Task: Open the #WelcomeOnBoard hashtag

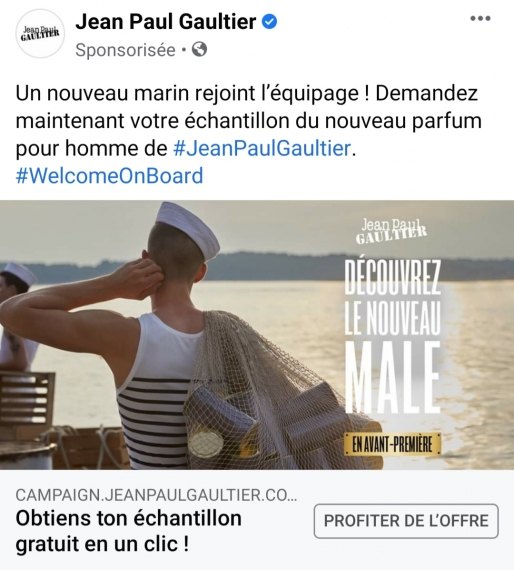Action: pos(109,176)
